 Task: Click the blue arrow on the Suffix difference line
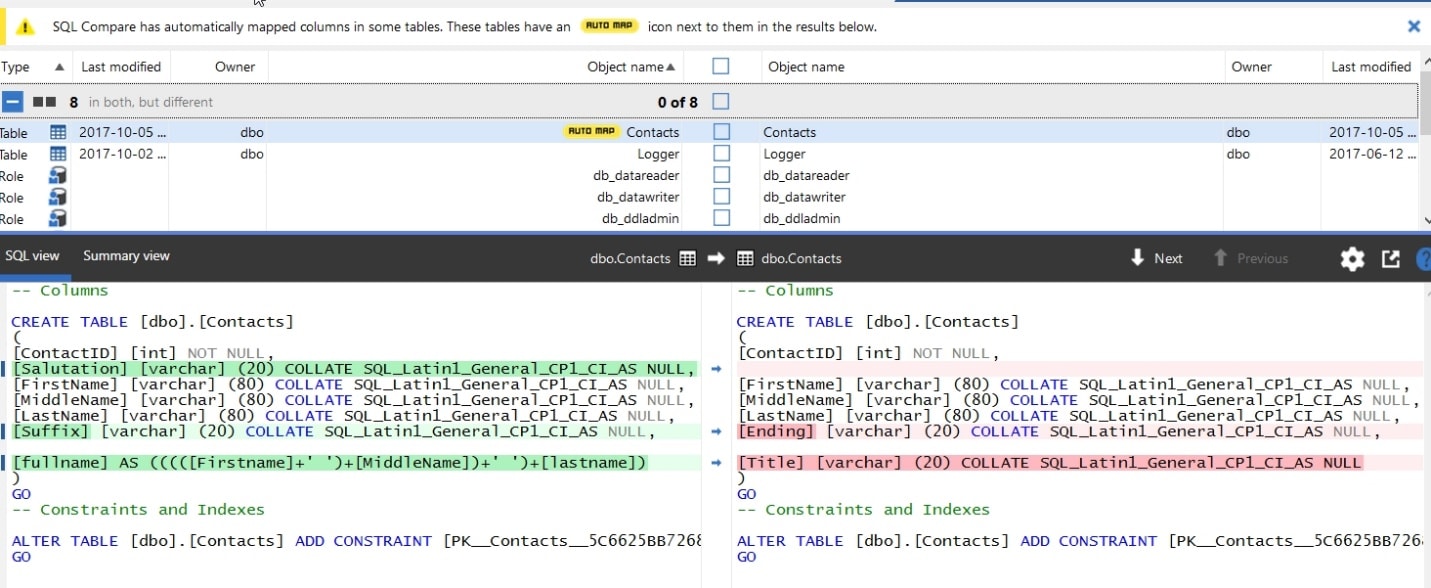tap(716, 432)
